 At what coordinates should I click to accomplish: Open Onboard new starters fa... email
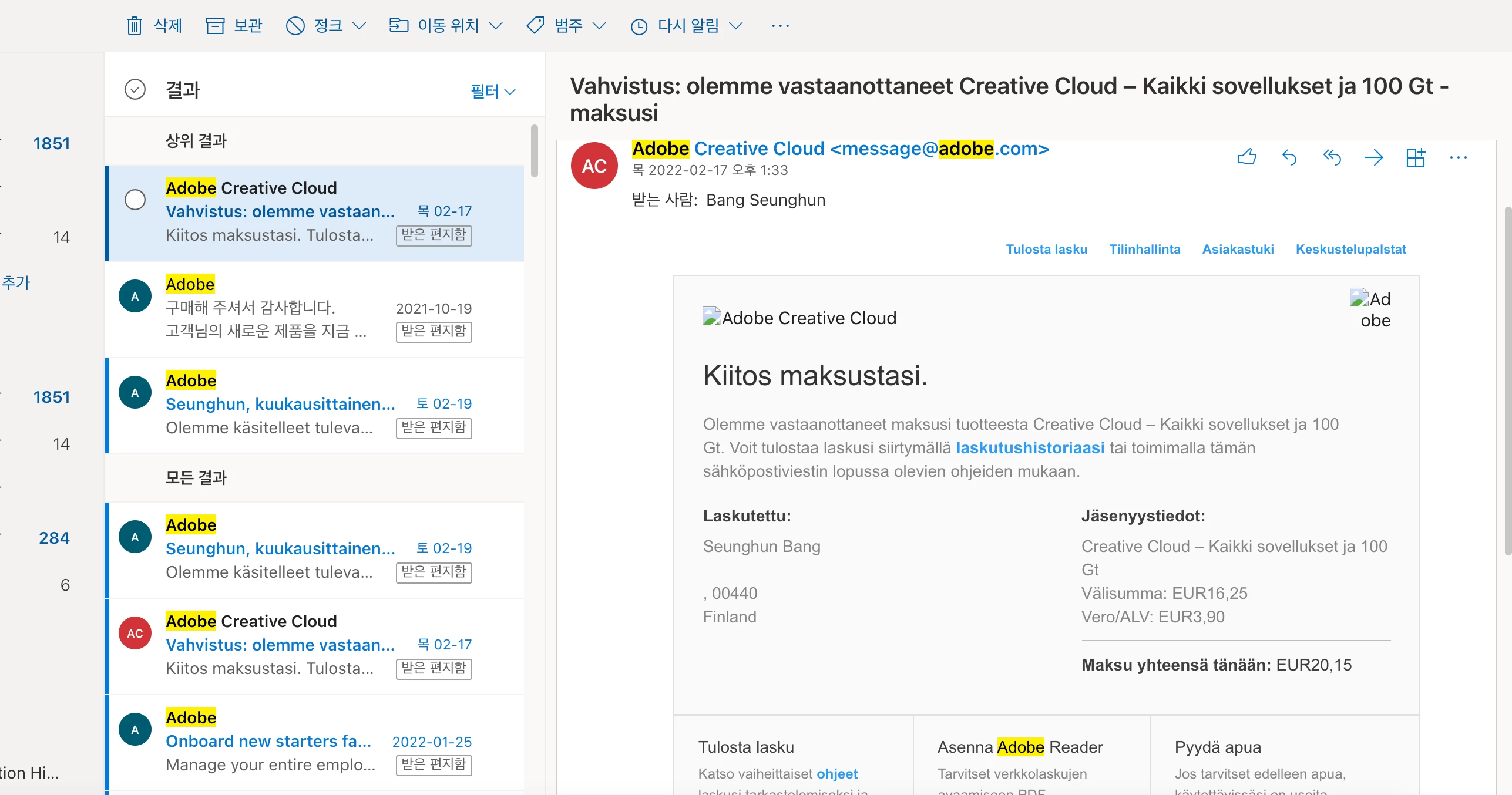click(x=314, y=742)
